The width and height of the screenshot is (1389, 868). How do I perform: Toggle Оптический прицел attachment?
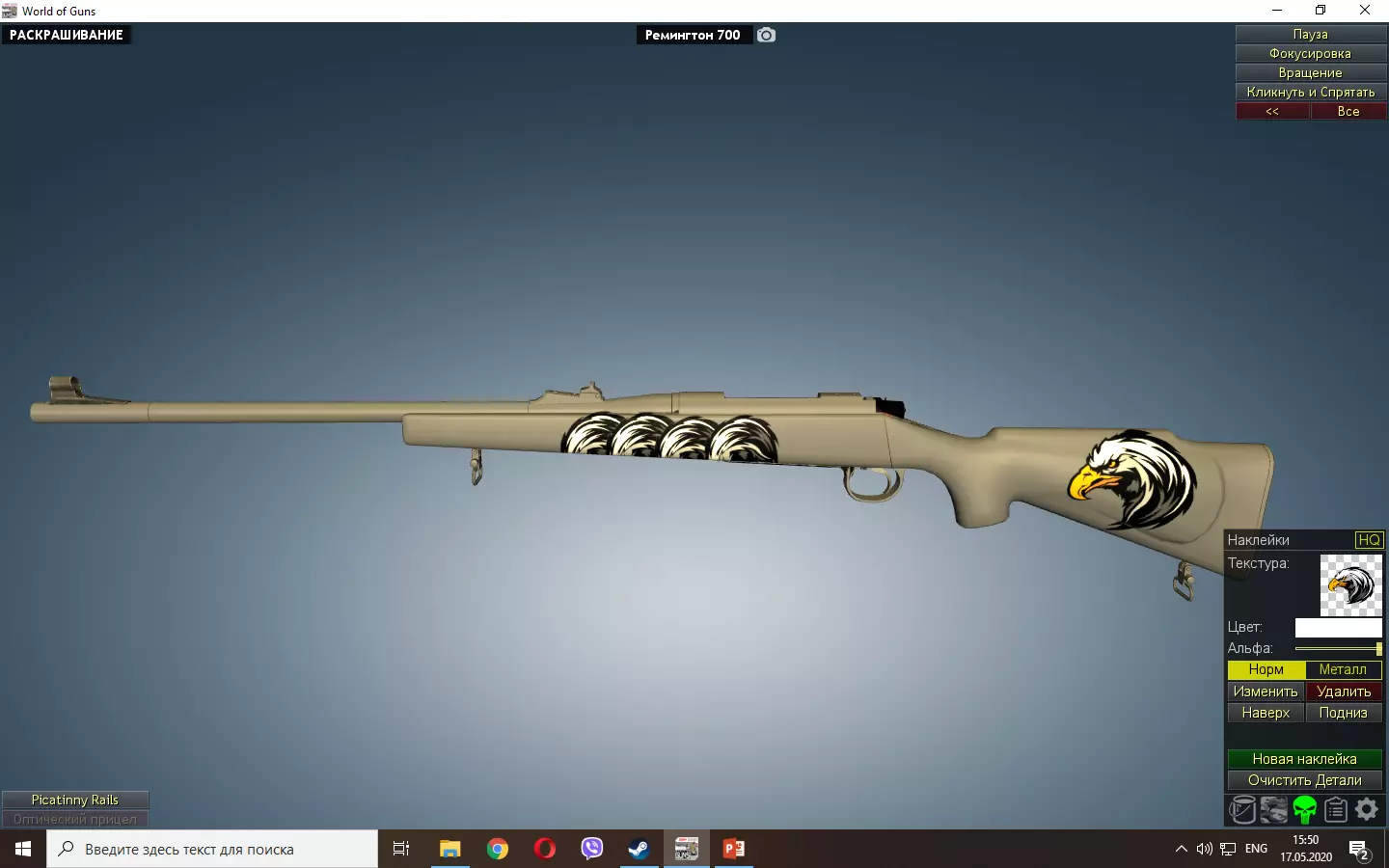click(75, 819)
